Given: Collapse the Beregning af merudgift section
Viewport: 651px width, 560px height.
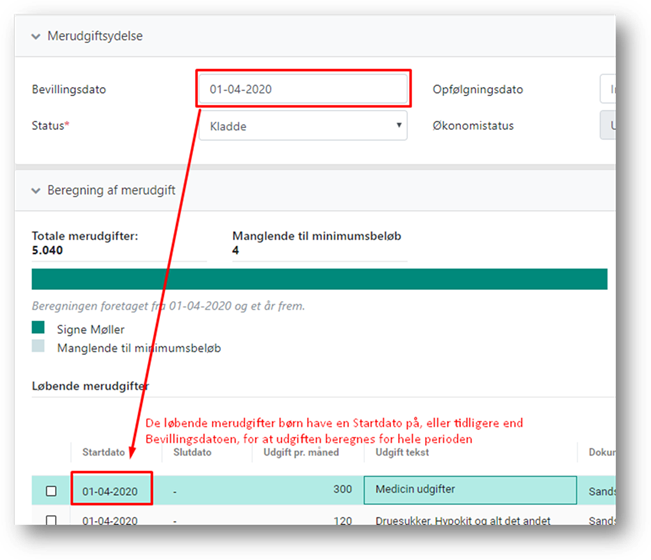Looking at the screenshot, I should point(36,190).
